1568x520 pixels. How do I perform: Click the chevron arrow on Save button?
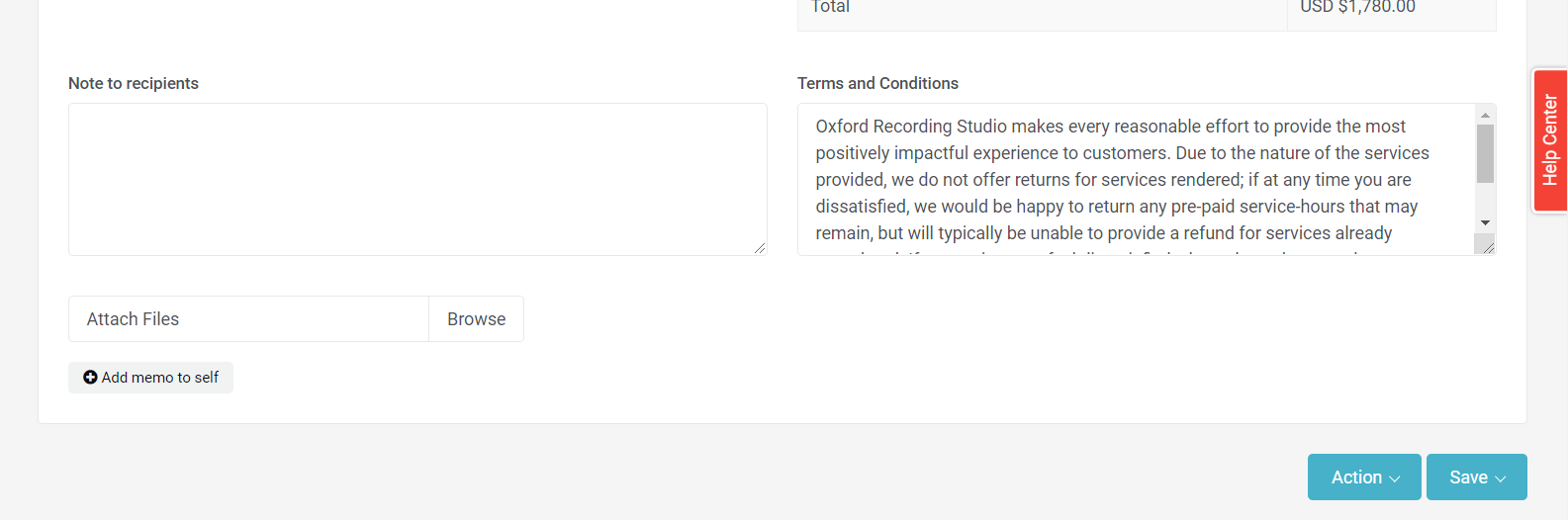coord(1501,478)
